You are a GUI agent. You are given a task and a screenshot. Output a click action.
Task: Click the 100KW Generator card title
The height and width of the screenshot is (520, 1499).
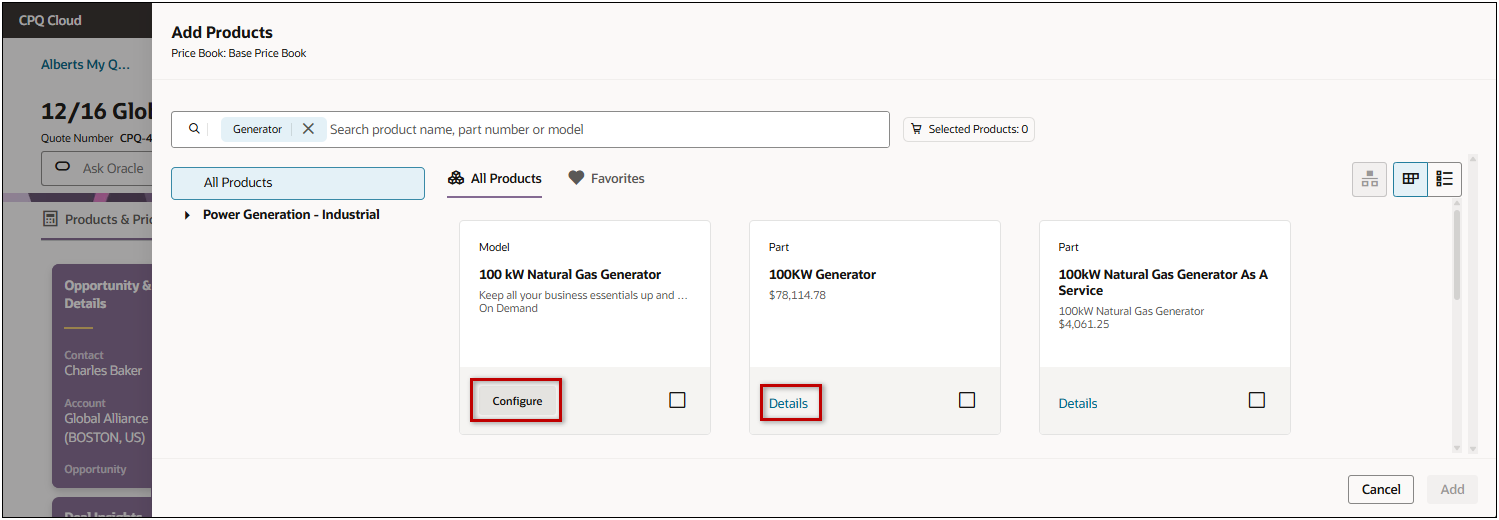click(x=822, y=274)
